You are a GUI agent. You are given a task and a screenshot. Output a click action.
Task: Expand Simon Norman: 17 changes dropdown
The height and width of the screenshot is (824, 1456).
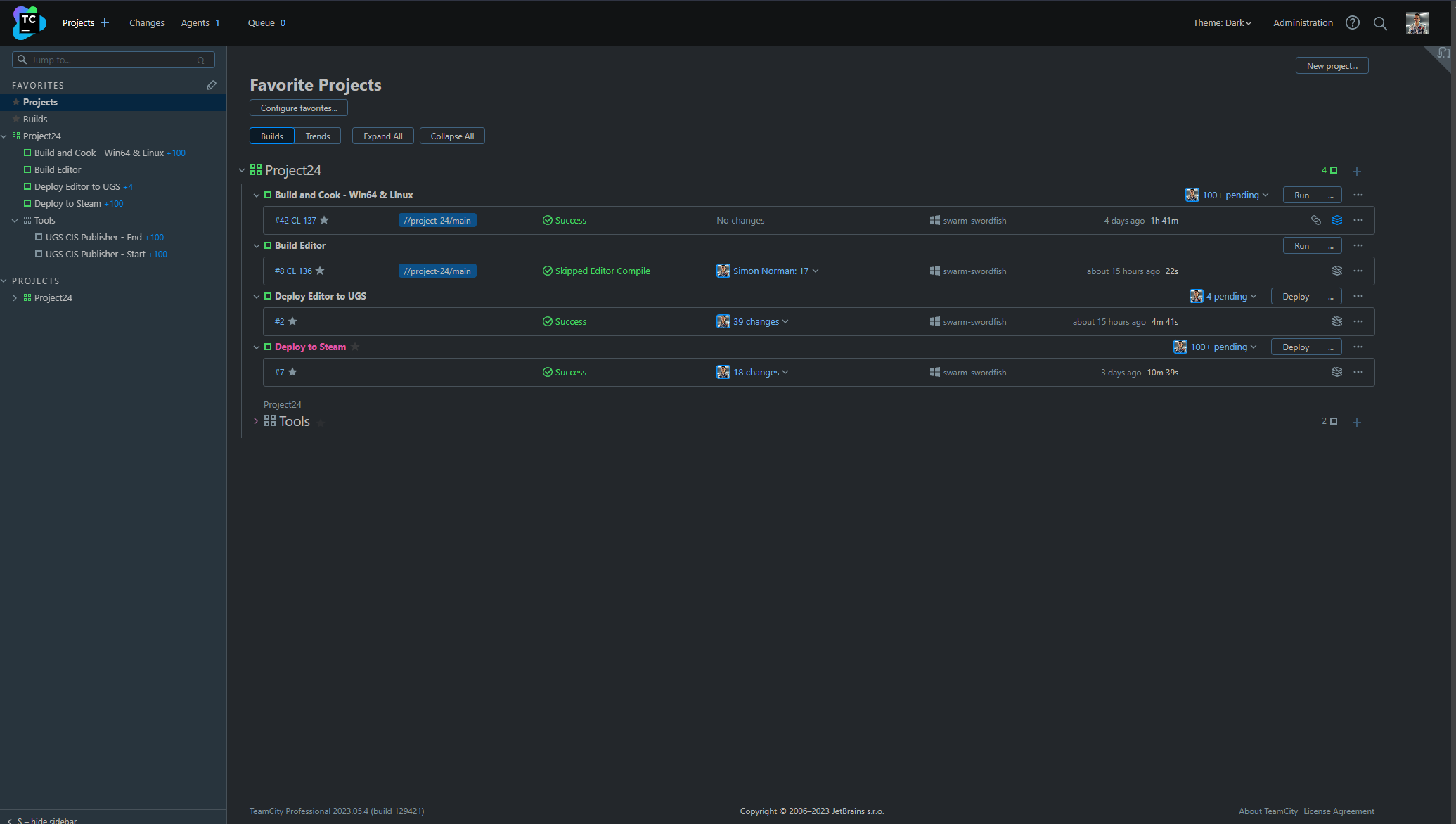(x=775, y=271)
